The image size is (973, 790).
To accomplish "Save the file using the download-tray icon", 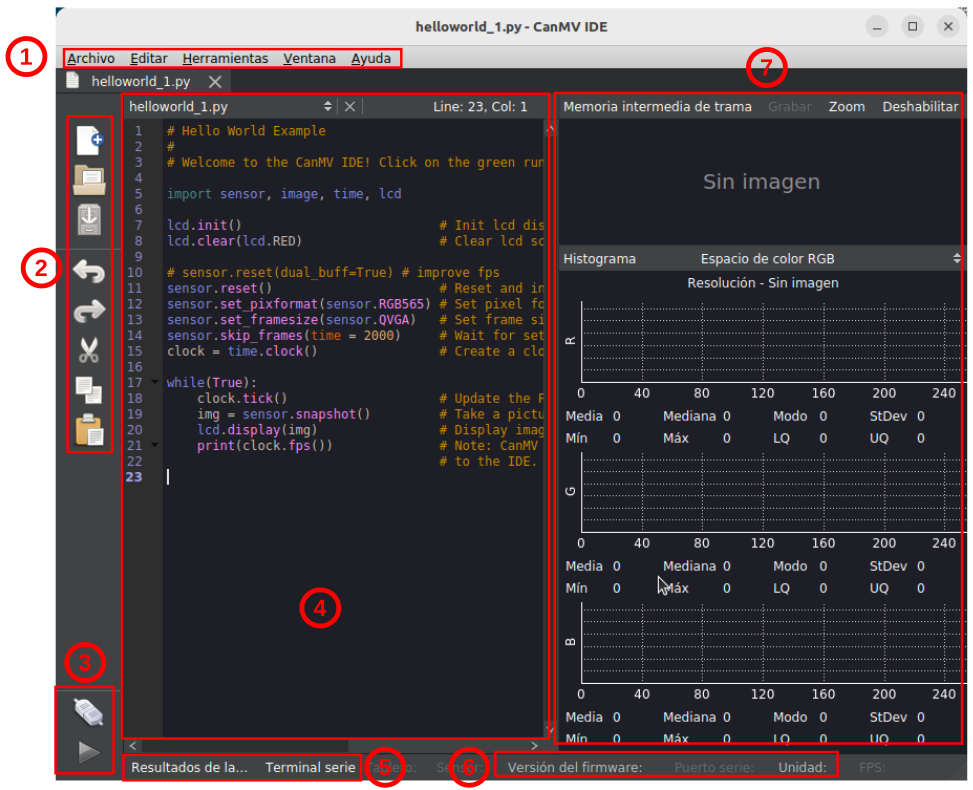I will pos(89,220).
